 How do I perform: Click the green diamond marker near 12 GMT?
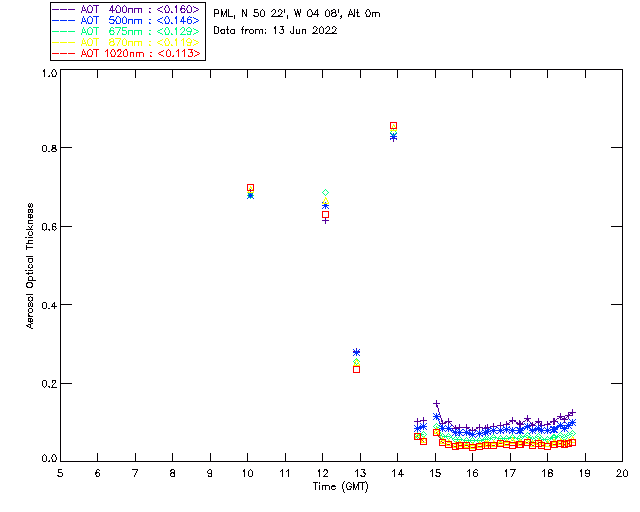[x=325, y=193]
